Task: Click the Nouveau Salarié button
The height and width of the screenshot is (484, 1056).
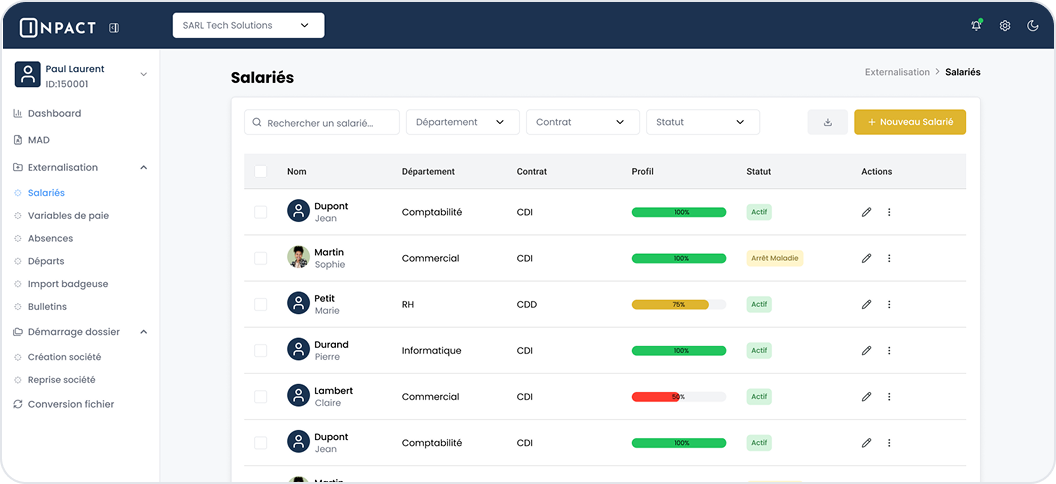Action: pos(910,123)
